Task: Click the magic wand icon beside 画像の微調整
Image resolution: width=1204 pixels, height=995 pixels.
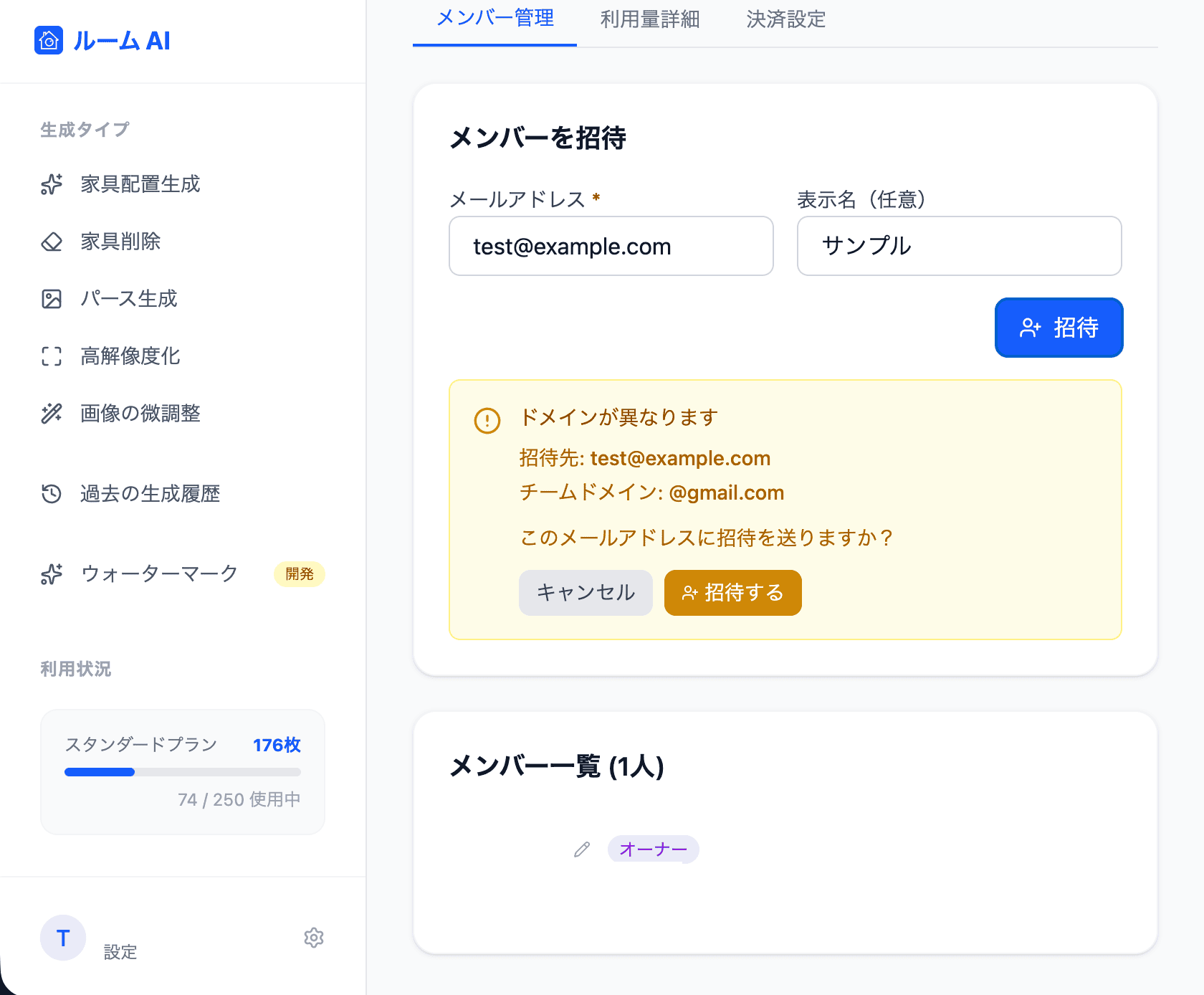Action: click(x=52, y=414)
